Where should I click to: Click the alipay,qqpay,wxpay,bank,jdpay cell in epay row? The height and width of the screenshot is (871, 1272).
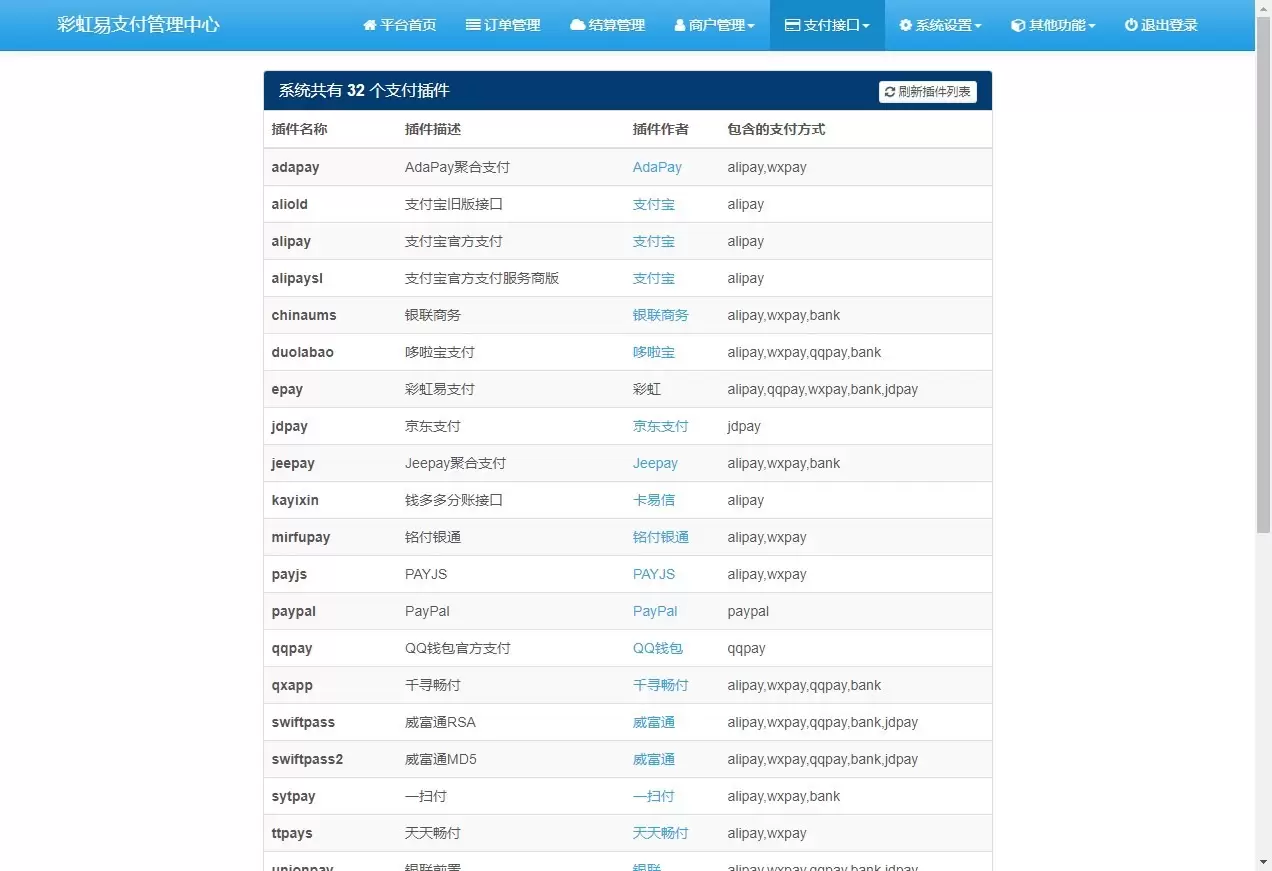(x=822, y=389)
